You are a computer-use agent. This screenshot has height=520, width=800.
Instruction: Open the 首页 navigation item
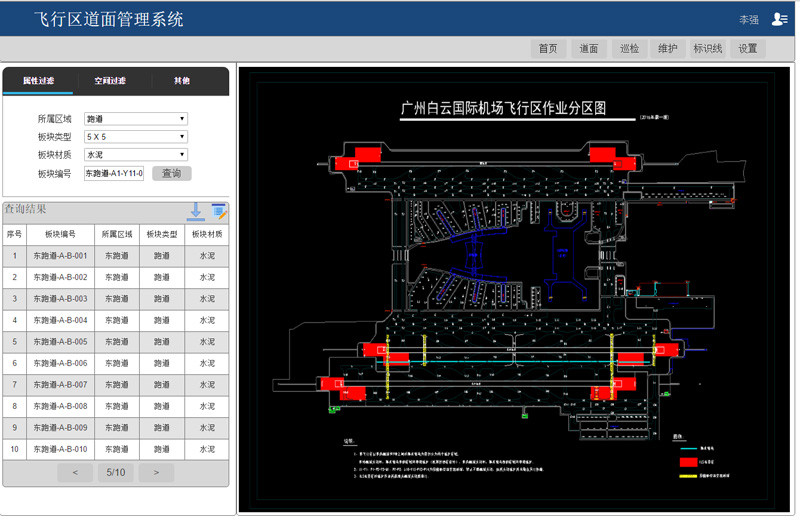[x=548, y=48]
